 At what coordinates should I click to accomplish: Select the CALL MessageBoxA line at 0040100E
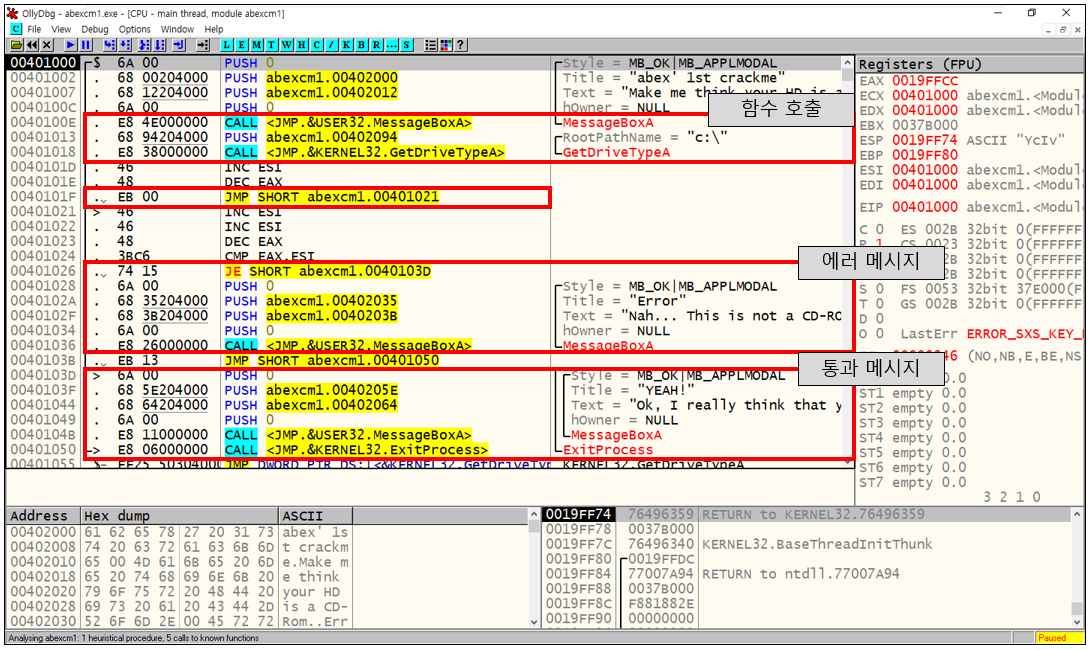(x=423, y=122)
